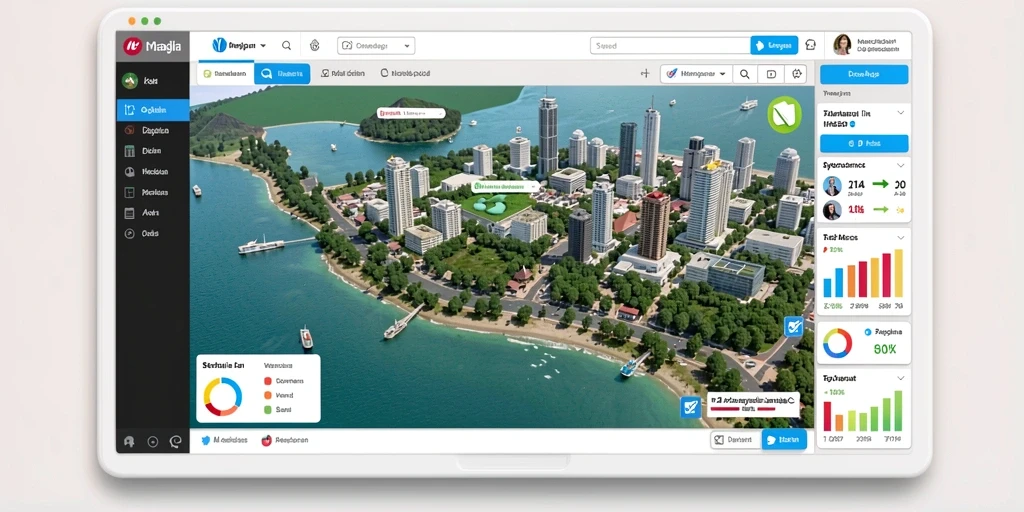Viewport: 1024px width, 512px height.
Task: Select the highlighted blue sidebar item icon
Action: click(x=129, y=110)
